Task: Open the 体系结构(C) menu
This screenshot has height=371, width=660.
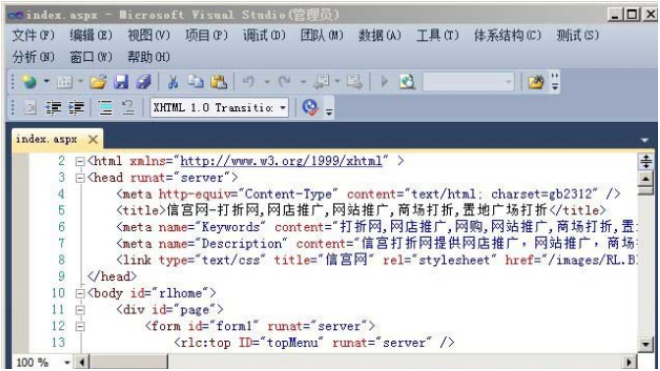Action: [507, 35]
